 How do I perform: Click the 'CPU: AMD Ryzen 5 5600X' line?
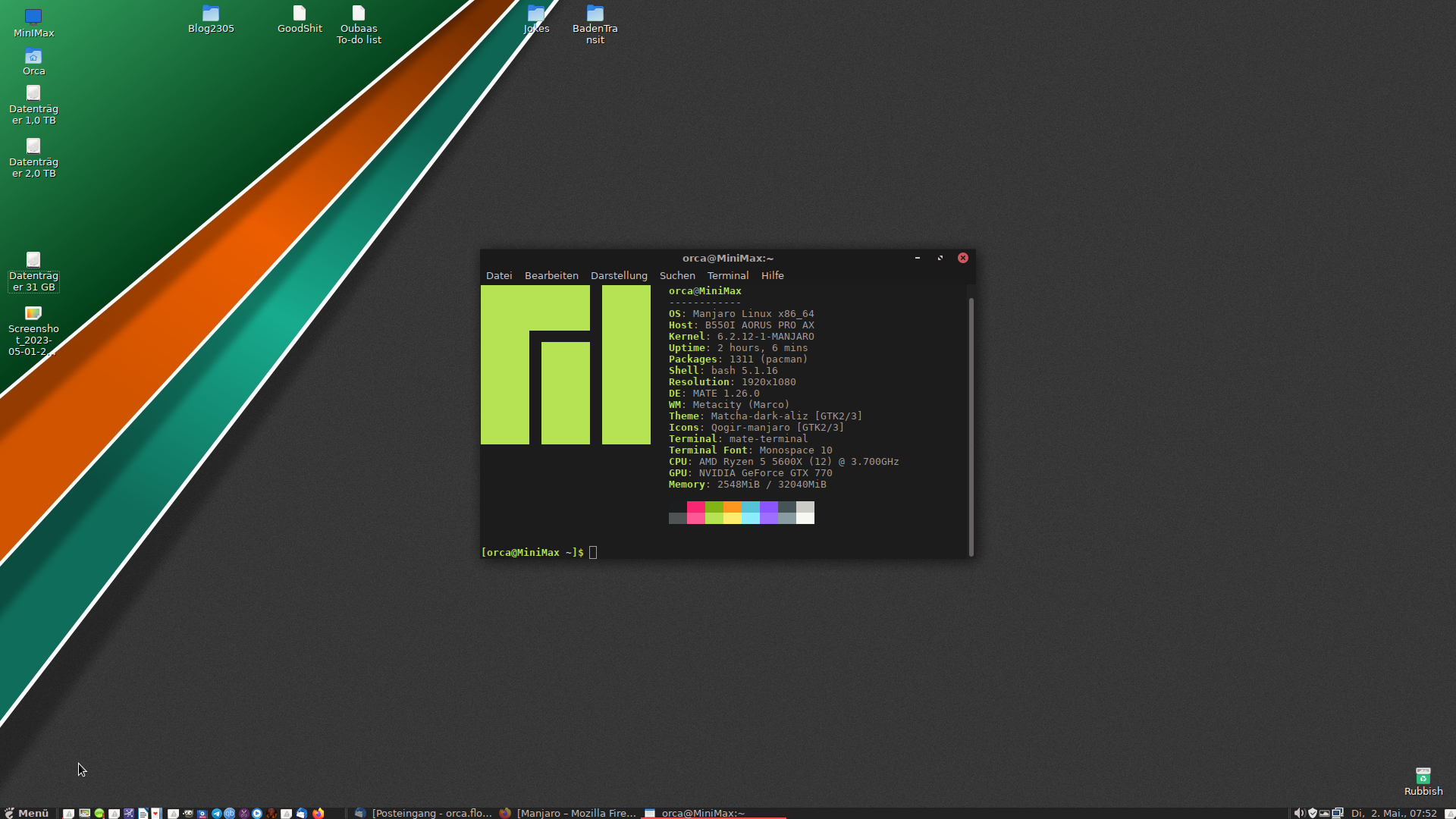[783, 461]
